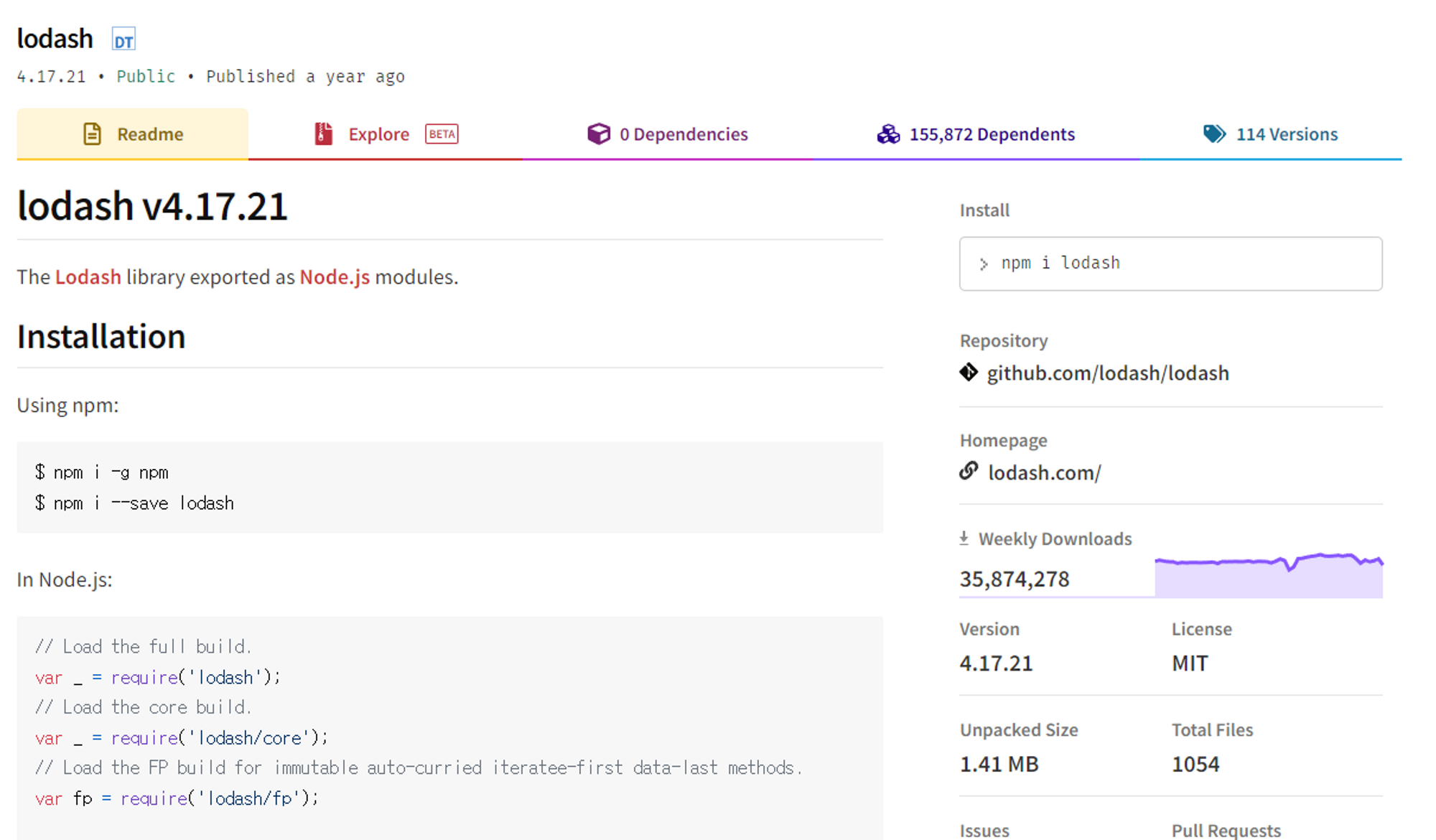The image size is (1436, 840).
Task: Switch to the Explore BETA tab
Action: (379, 134)
